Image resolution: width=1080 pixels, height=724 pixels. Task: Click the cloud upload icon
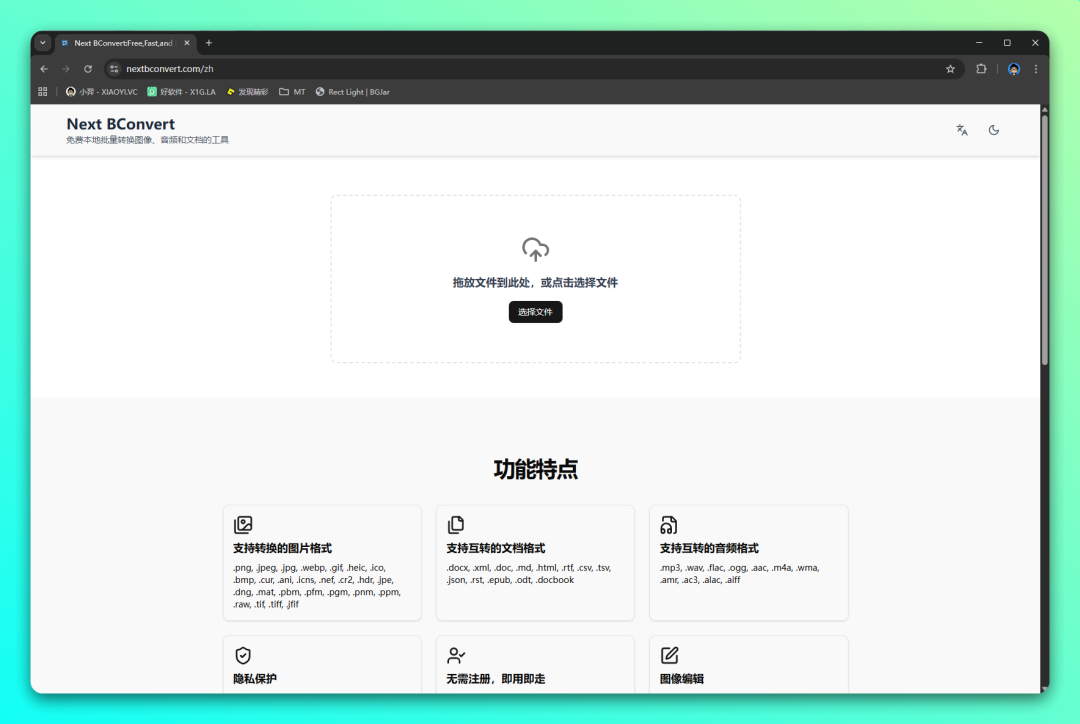(535, 250)
